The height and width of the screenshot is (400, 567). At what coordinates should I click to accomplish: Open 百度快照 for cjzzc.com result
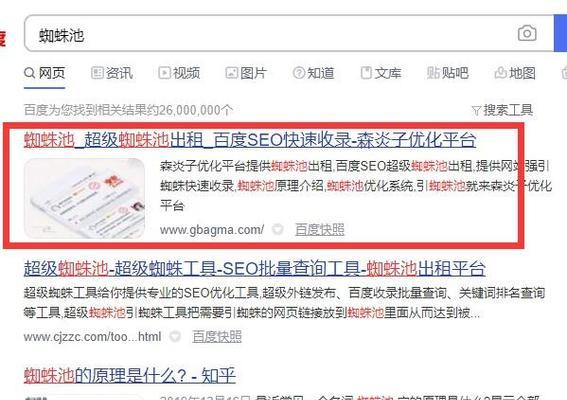[217, 337]
